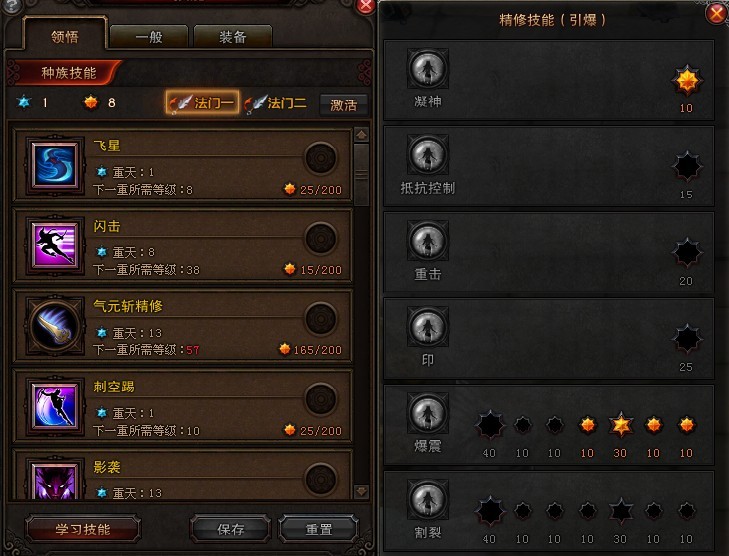Click the 学习技能 button
The height and width of the screenshot is (556, 729).
pos(83,529)
